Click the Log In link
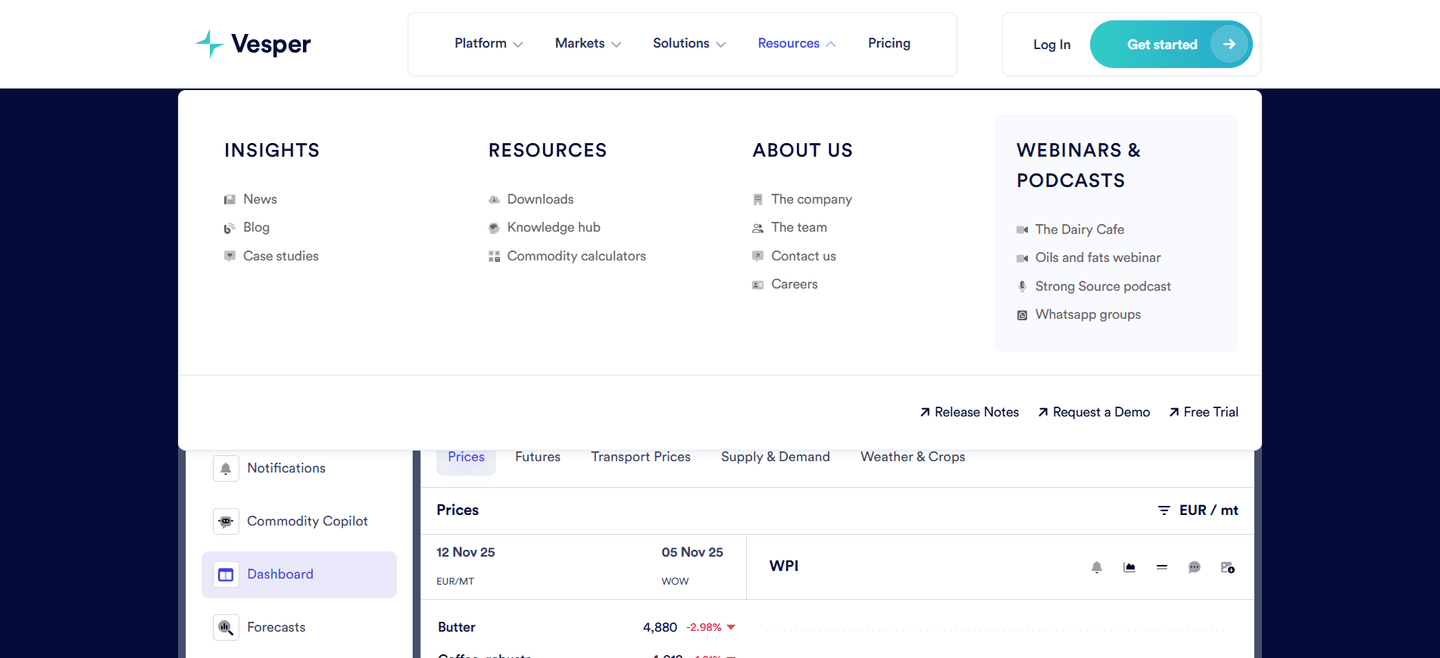Screen dimensions: 1440x658 1052,45
